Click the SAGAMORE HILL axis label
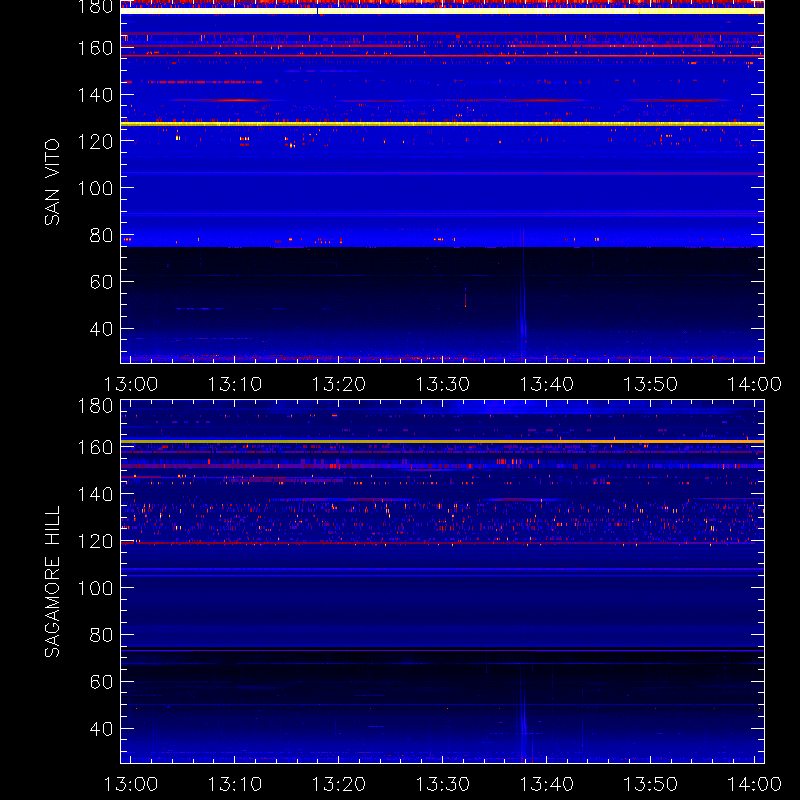The width and height of the screenshot is (800, 800). pos(52,582)
